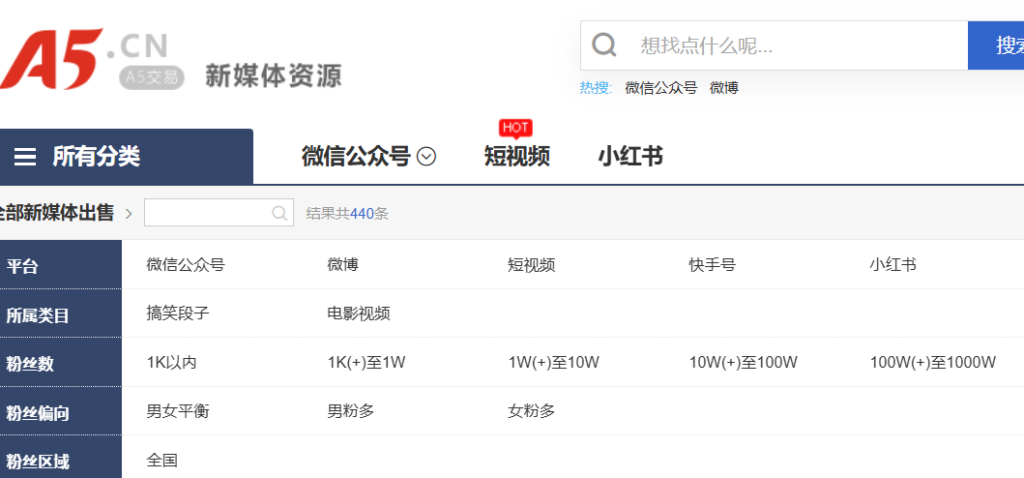Viewport: 1024px width, 478px height.
Task: Select fan preference 女粉多
Action: (x=531, y=411)
